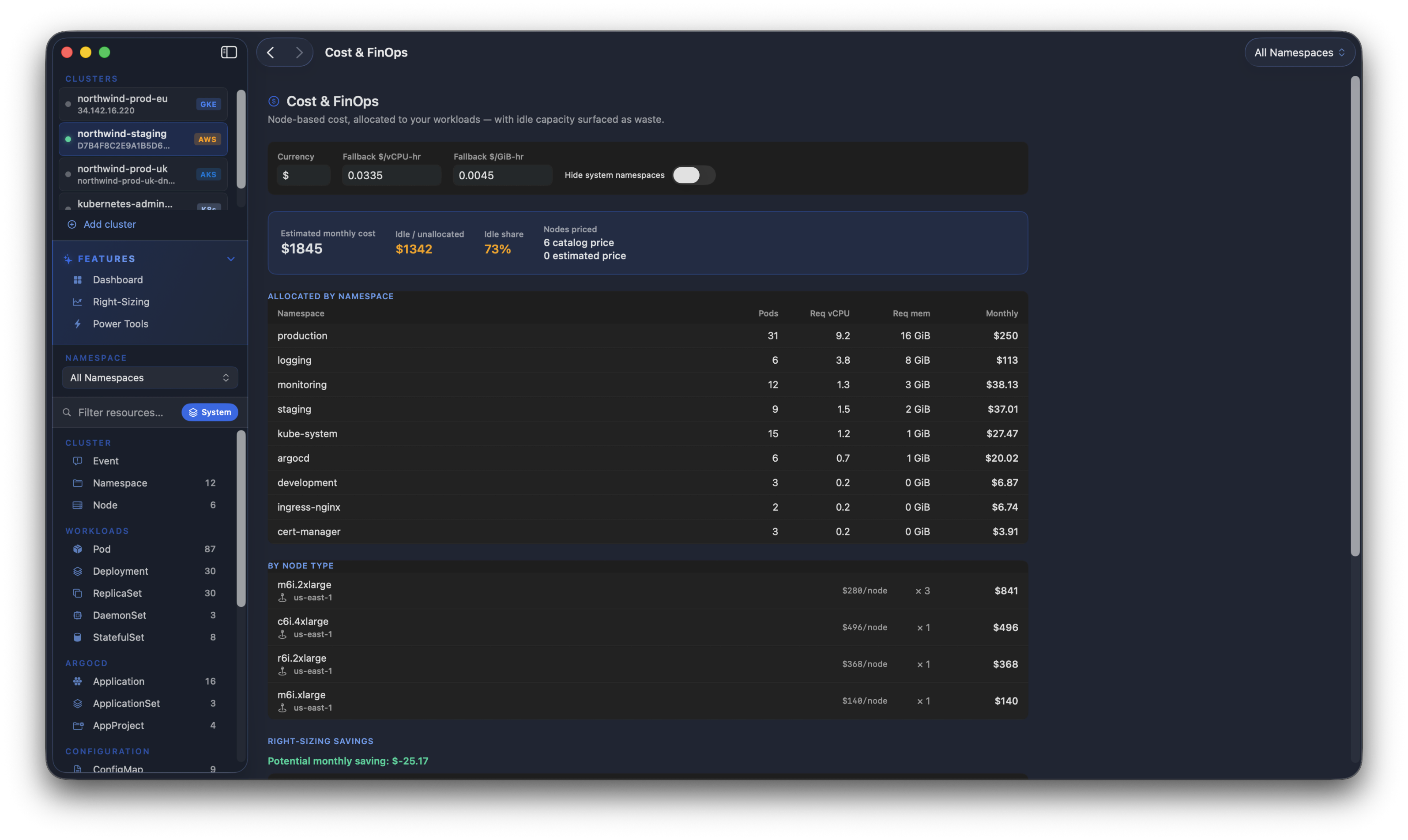Click the Add cluster link
Image resolution: width=1408 pixels, height=840 pixels.
coord(110,224)
